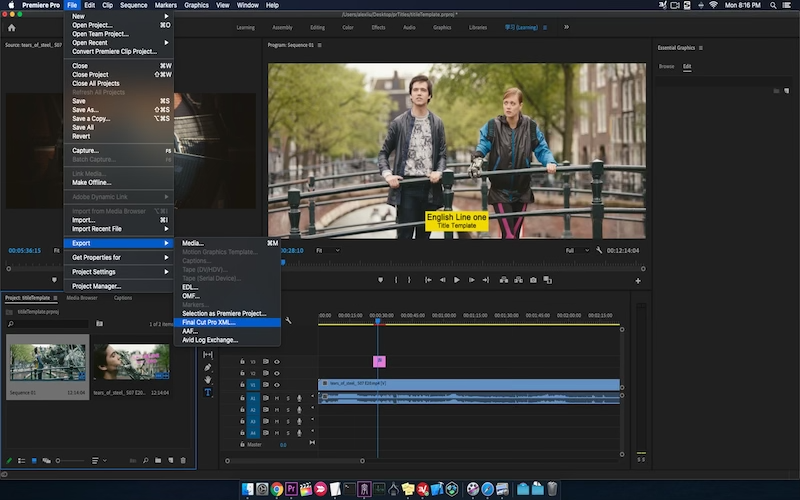Image resolution: width=800 pixels, height=500 pixels.
Task: Adjust the Project panel thumbnail size slider
Action: pos(69,461)
